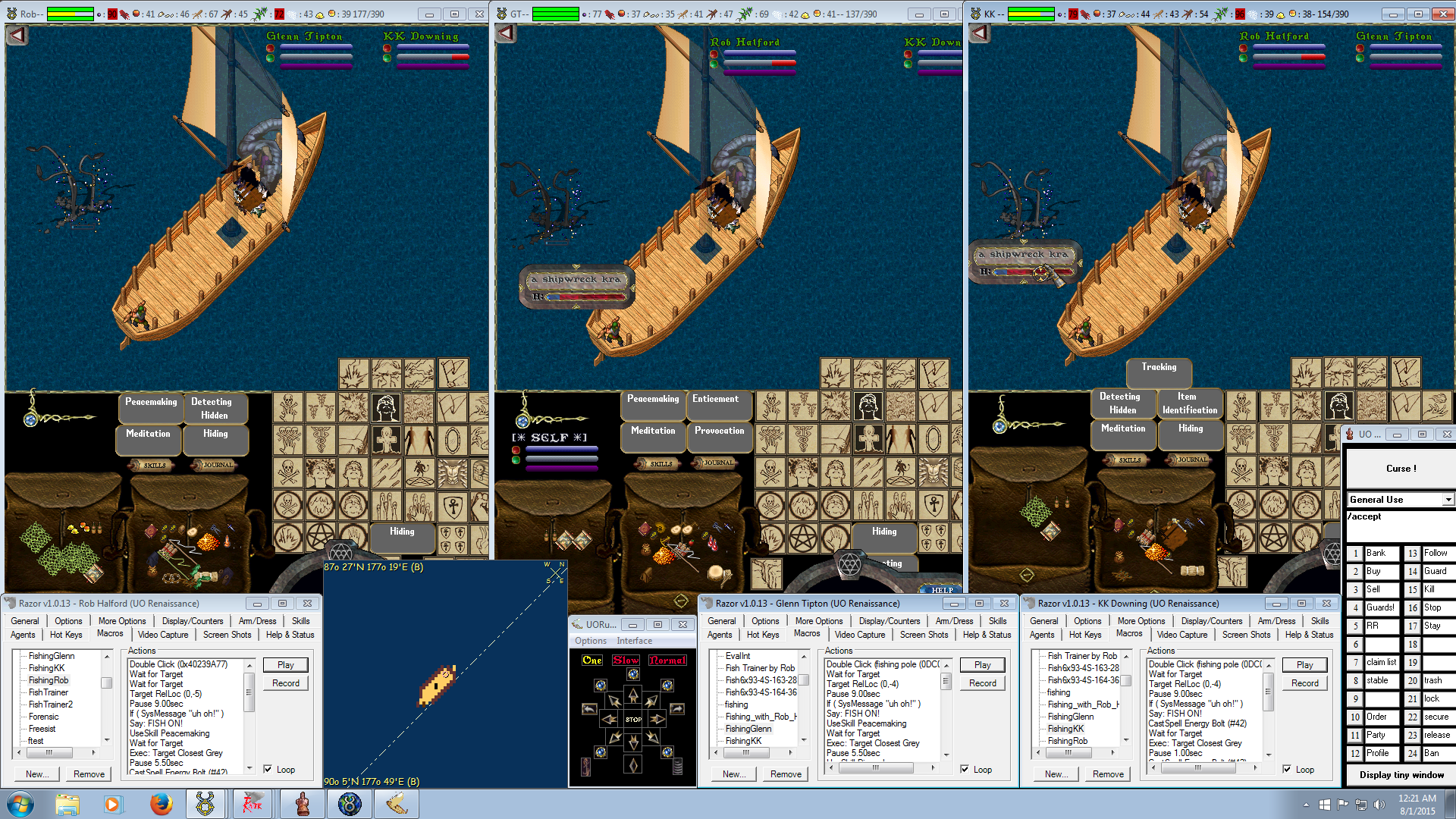Click KK Downing macro list vertical scrollbar

point(1126,698)
